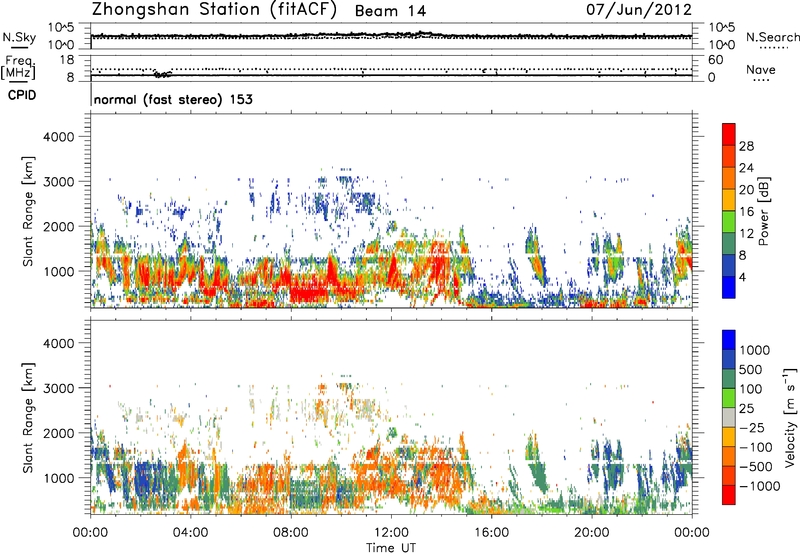Click the date "07/Jun/2012"
This screenshot has width=800, height=554.
(x=639, y=9)
